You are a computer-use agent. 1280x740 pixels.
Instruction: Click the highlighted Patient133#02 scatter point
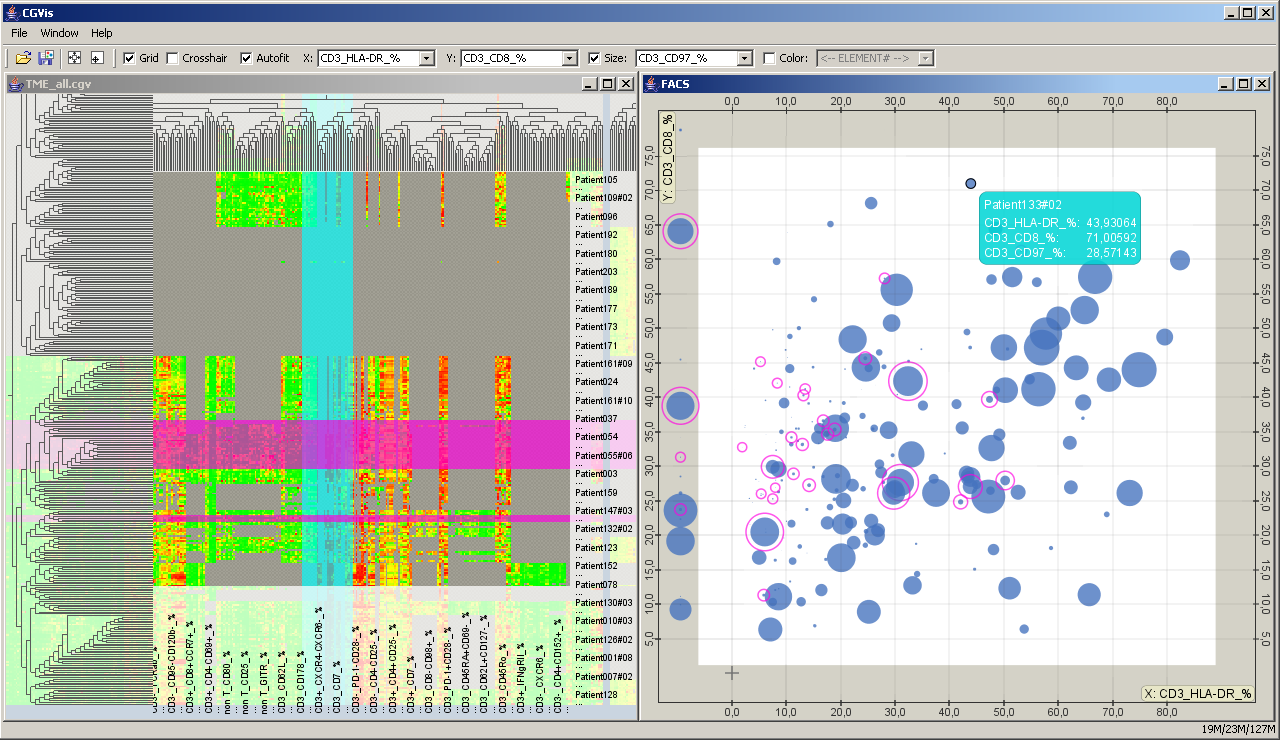(x=970, y=183)
